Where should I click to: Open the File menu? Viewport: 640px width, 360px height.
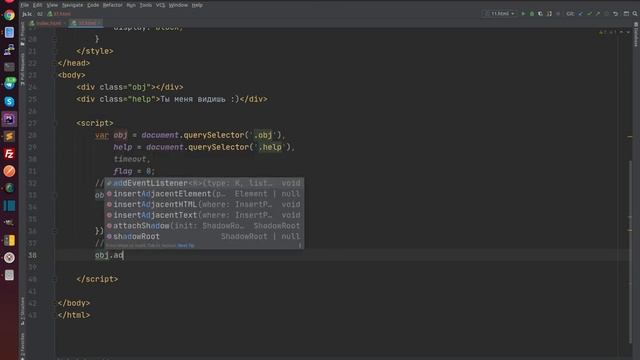pos(25,5)
